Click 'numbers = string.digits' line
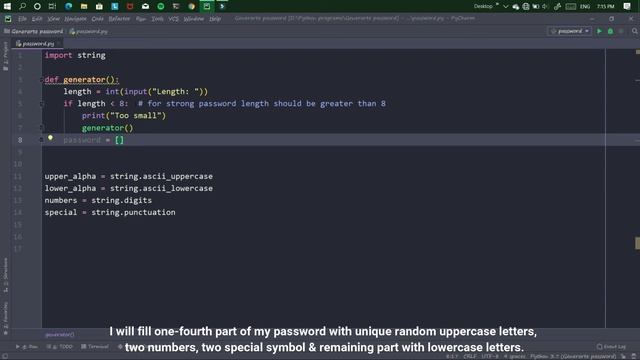The height and width of the screenshot is (360, 640). click(98, 200)
